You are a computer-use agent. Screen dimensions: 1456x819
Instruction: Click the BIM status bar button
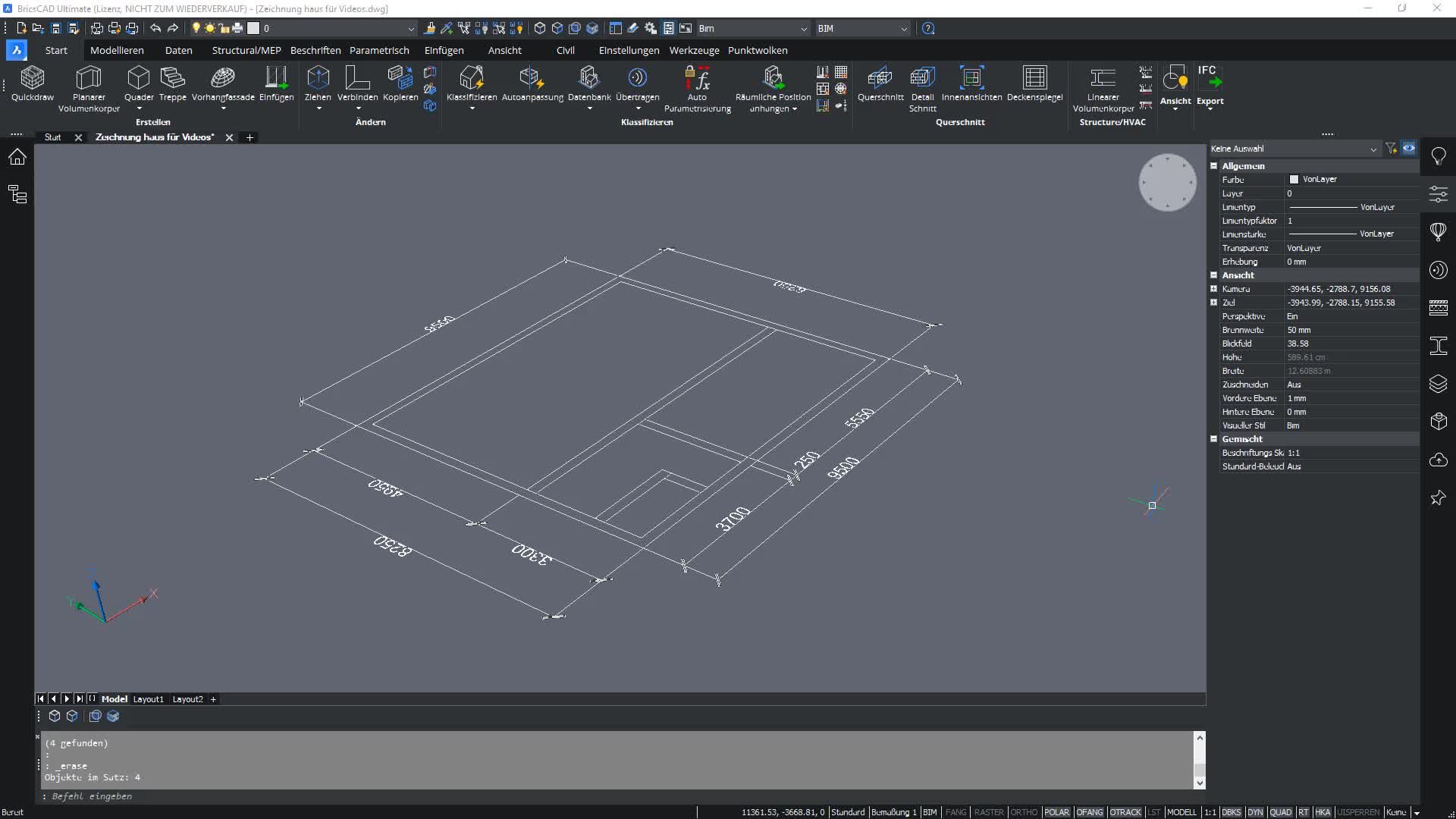point(930,812)
